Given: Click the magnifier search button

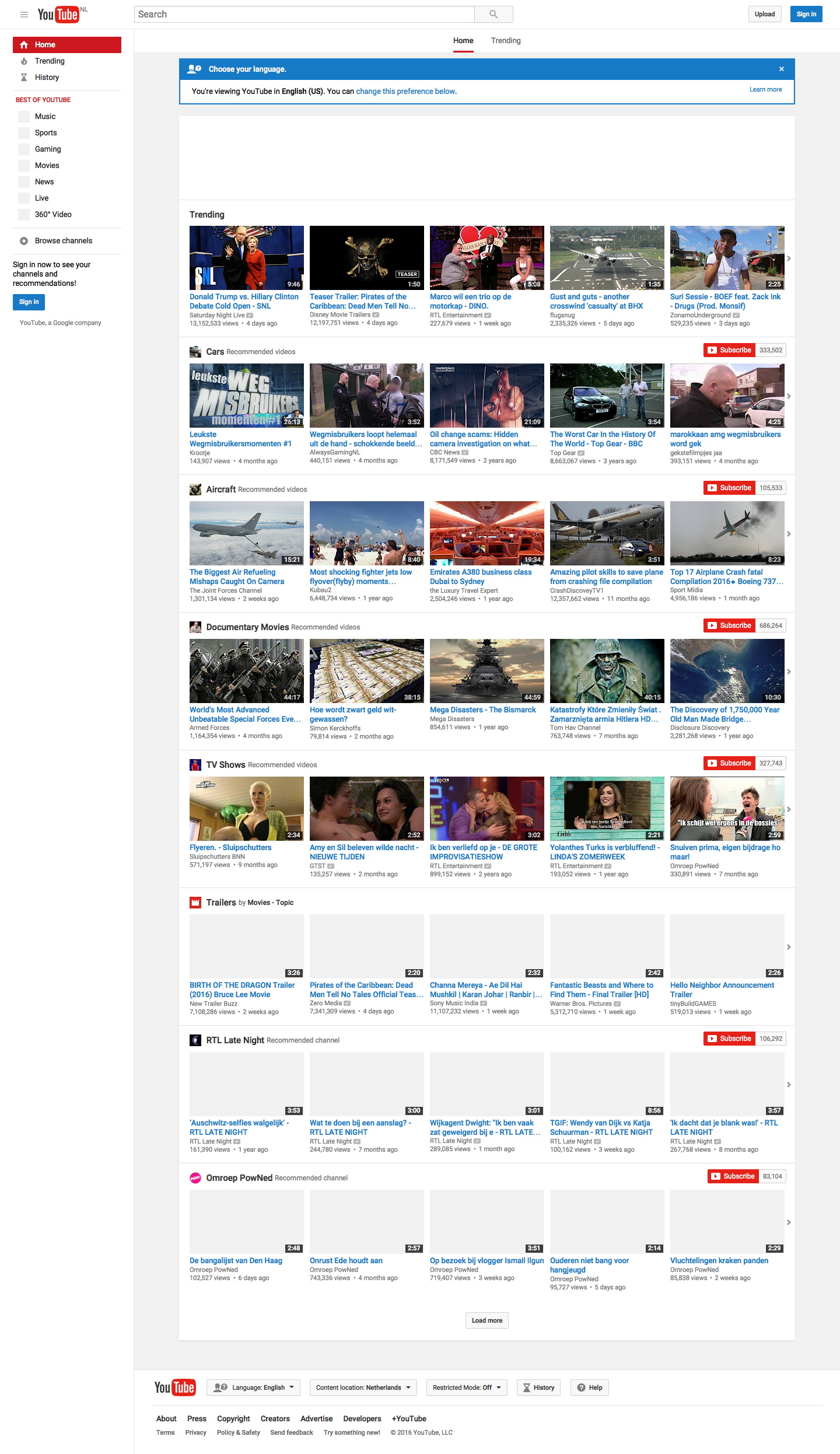Looking at the screenshot, I should [x=494, y=15].
